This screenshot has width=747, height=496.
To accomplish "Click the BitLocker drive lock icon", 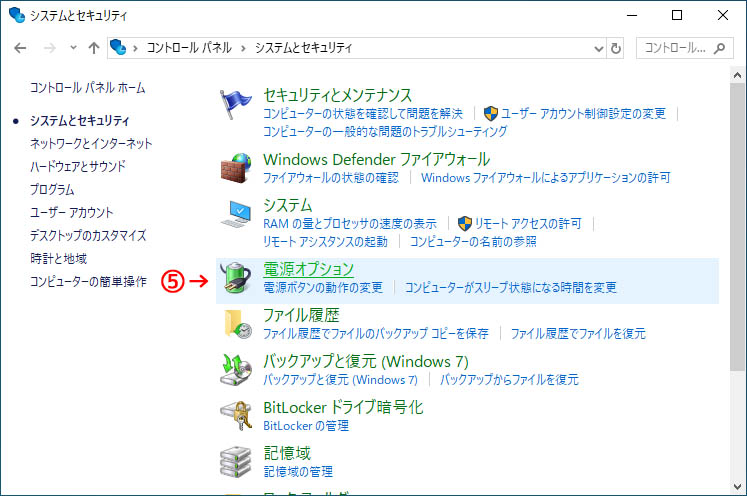I will (x=235, y=415).
